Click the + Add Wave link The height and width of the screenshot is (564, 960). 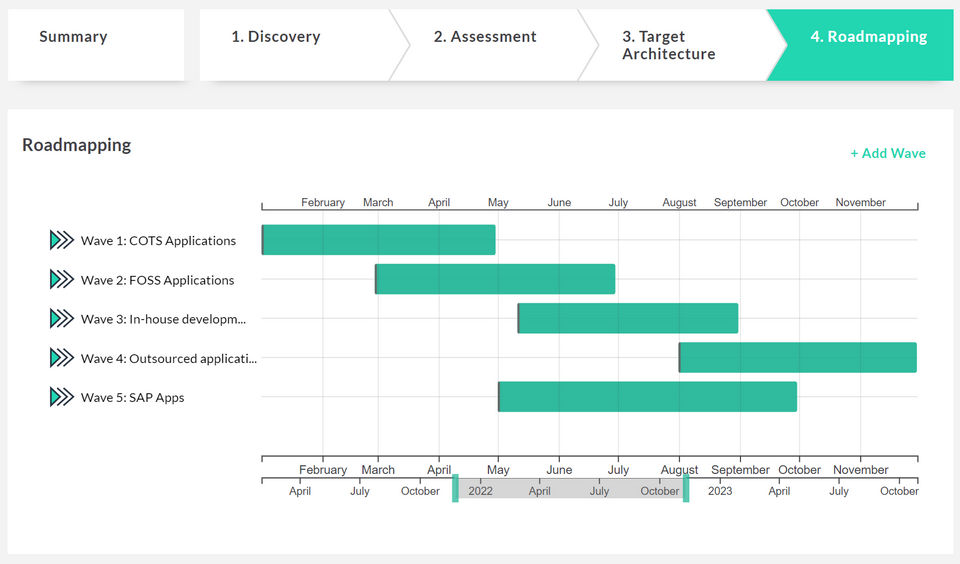click(x=888, y=153)
